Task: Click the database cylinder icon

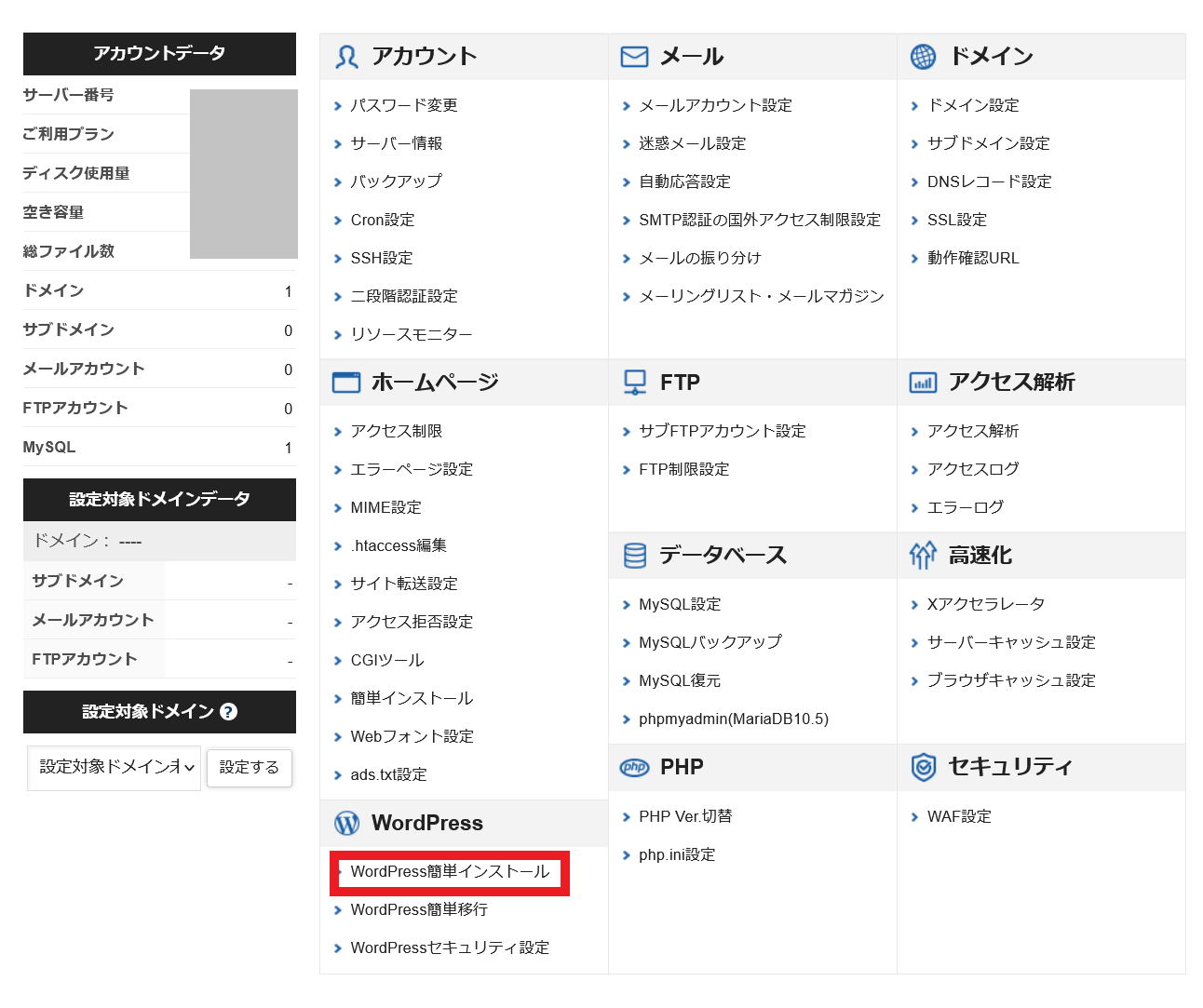Action: pos(635,556)
